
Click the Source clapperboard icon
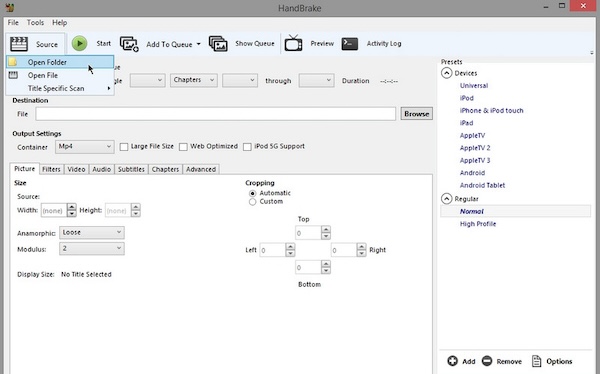[x=19, y=44]
